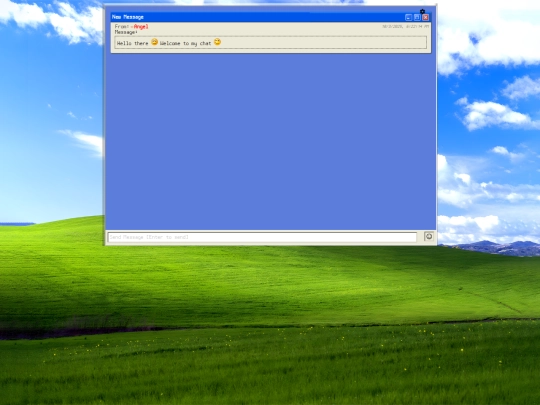Viewport: 540px width, 405px height.
Task: Click the message timestamp
Action: [406, 26]
